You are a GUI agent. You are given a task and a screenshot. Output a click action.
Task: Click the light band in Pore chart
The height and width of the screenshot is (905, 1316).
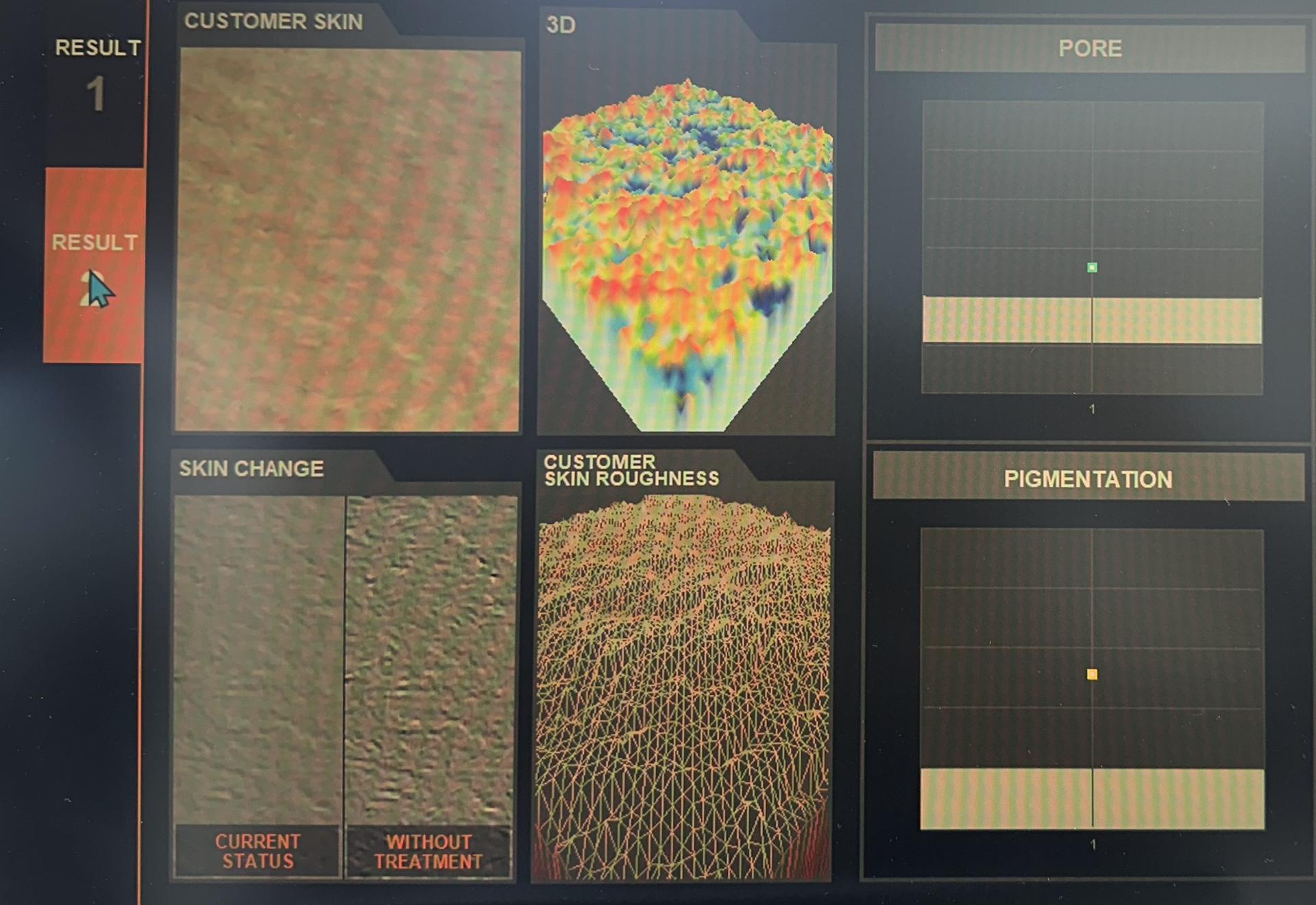pos(1092,320)
